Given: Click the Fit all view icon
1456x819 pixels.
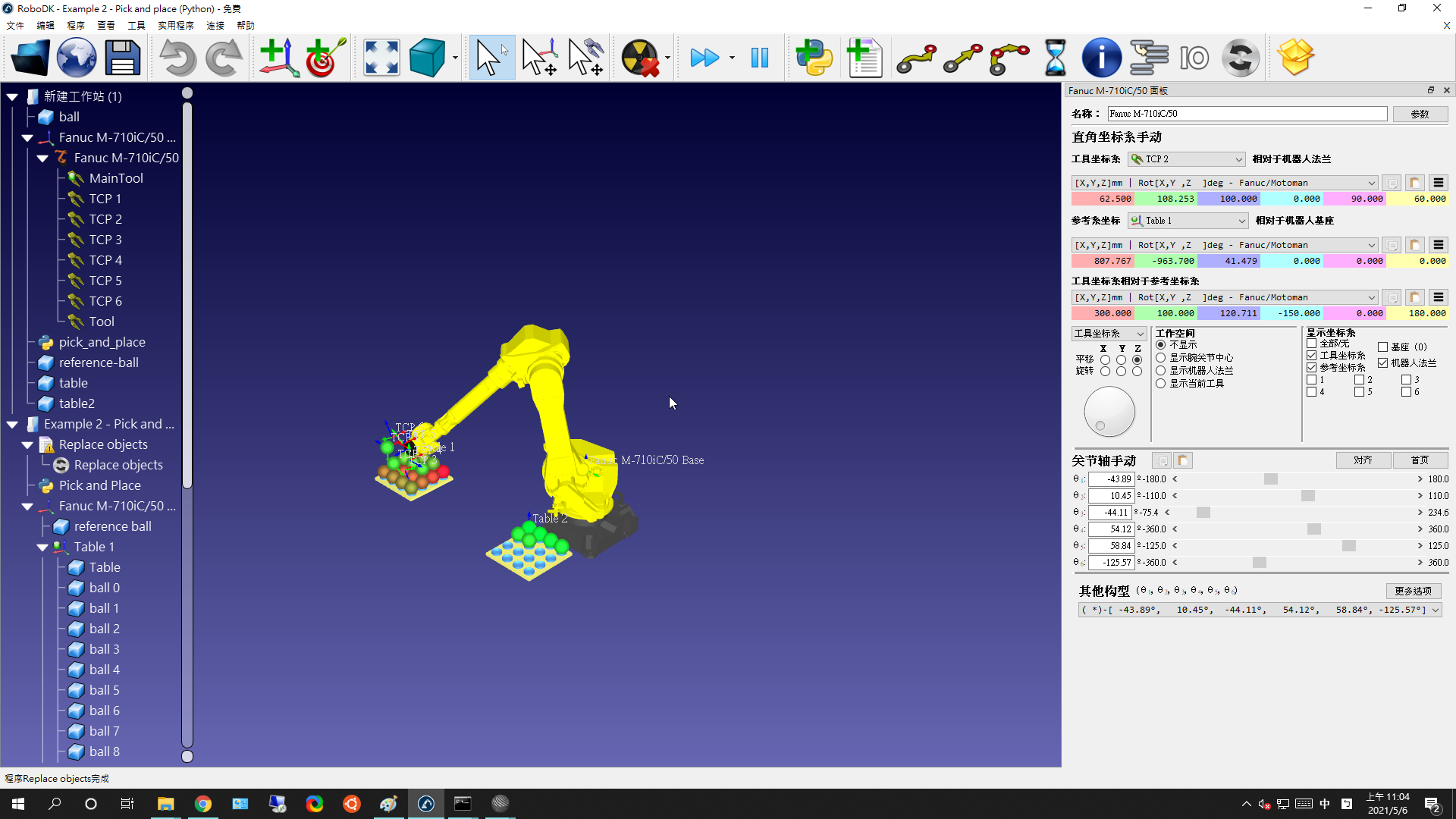Looking at the screenshot, I should (381, 58).
